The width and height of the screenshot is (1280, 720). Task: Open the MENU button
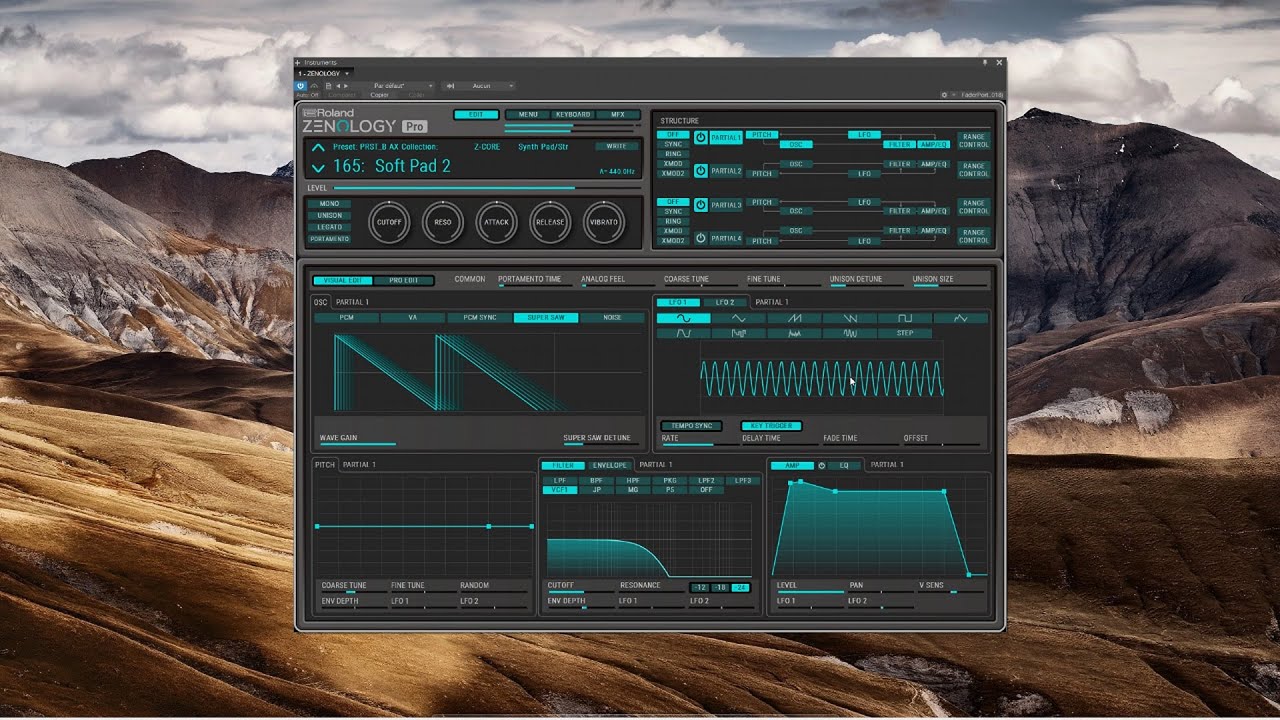click(528, 115)
